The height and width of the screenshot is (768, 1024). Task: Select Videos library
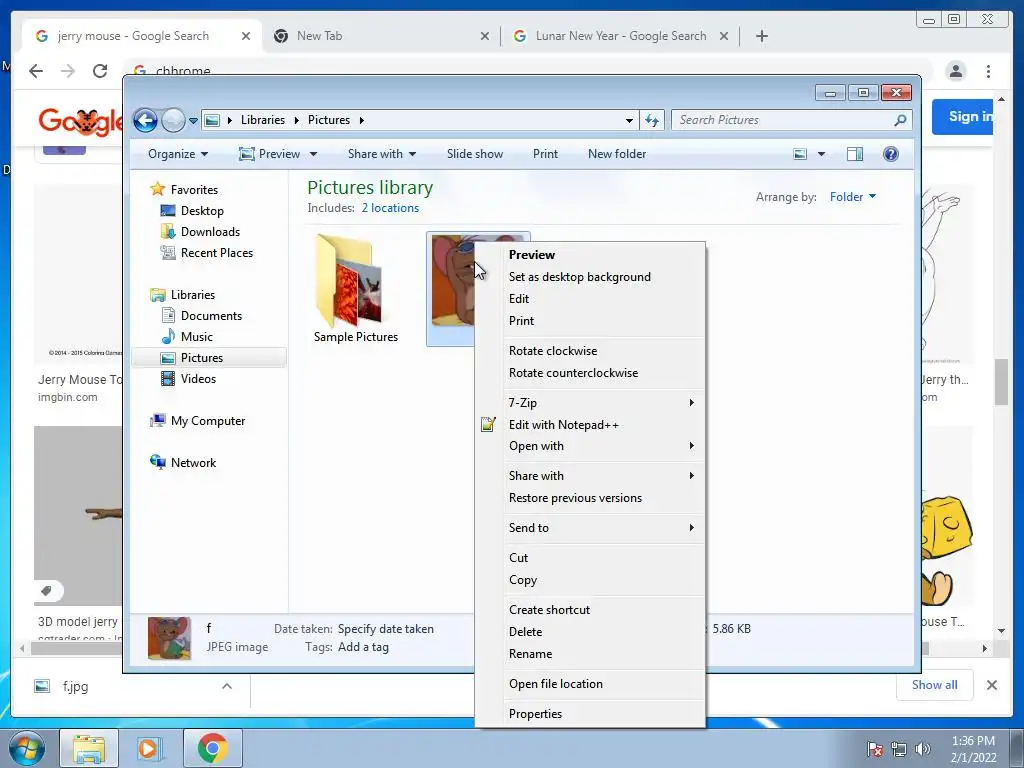click(198, 379)
